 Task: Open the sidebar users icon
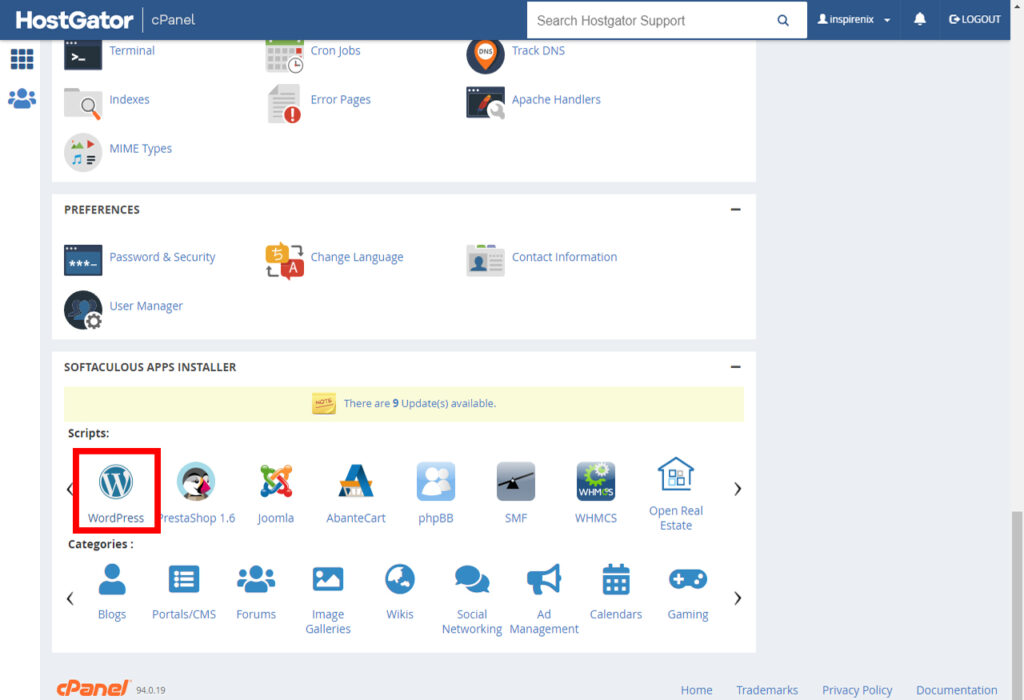coord(22,99)
